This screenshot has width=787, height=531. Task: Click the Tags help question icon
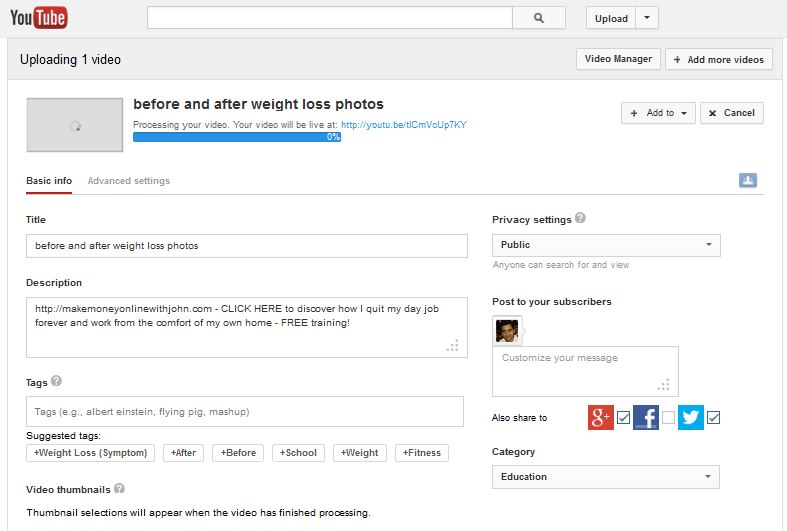tap(56, 381)
